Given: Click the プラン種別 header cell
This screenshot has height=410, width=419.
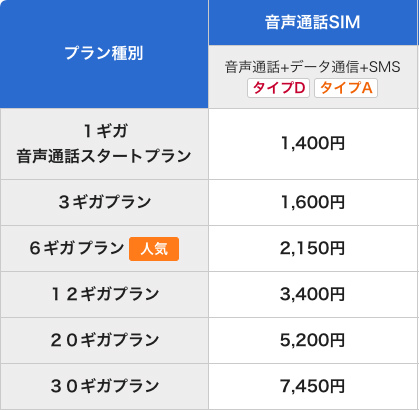Looking at the screenshot, I should coord(104,53).
